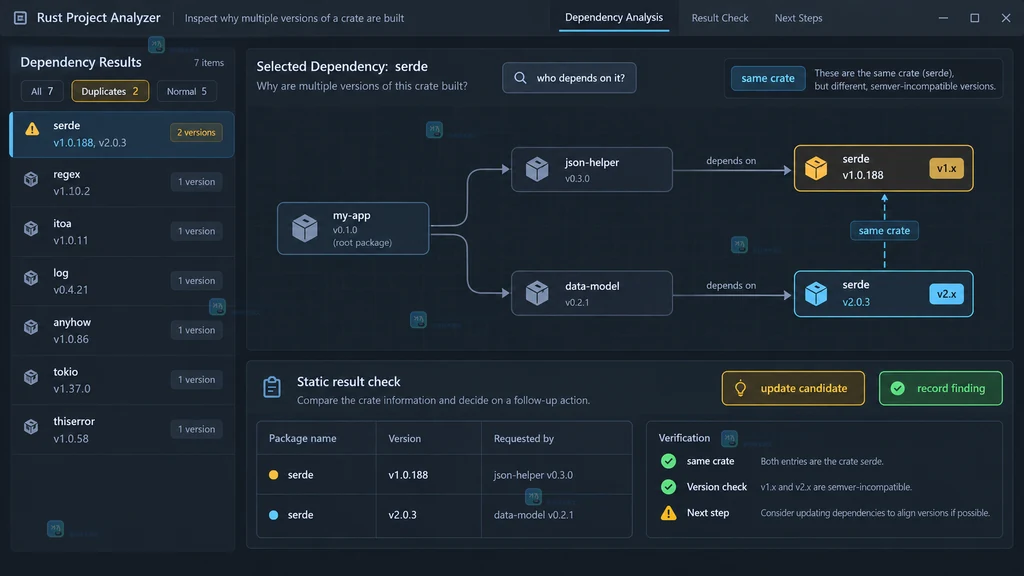The image size is (1024, 576).
Task: Click the orange dot in serde v1.0.188 row
Action: pyautogui.click(x=274, y=475)
